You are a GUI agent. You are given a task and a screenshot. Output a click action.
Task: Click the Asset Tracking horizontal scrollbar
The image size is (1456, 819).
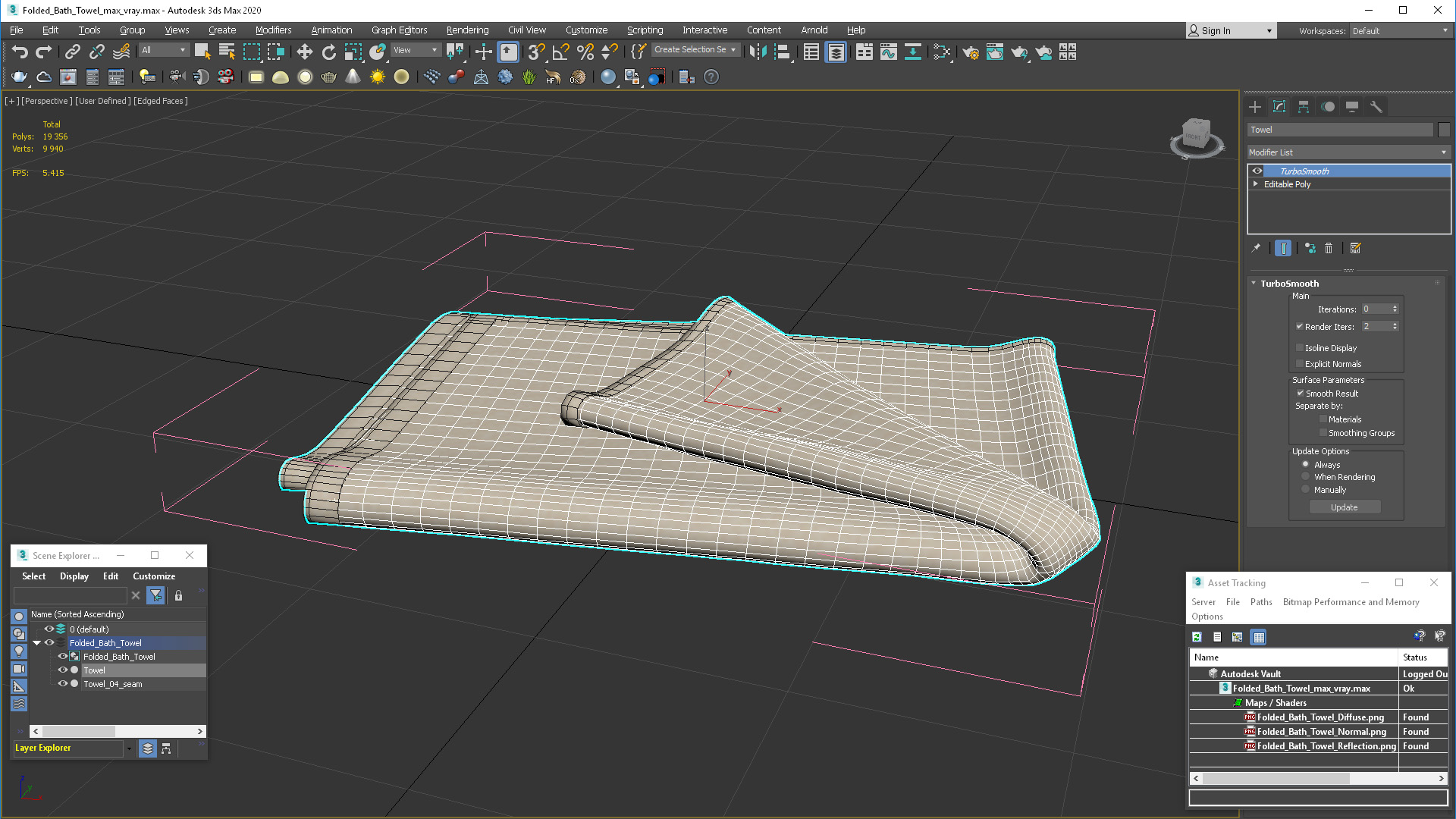[1318, 778]
